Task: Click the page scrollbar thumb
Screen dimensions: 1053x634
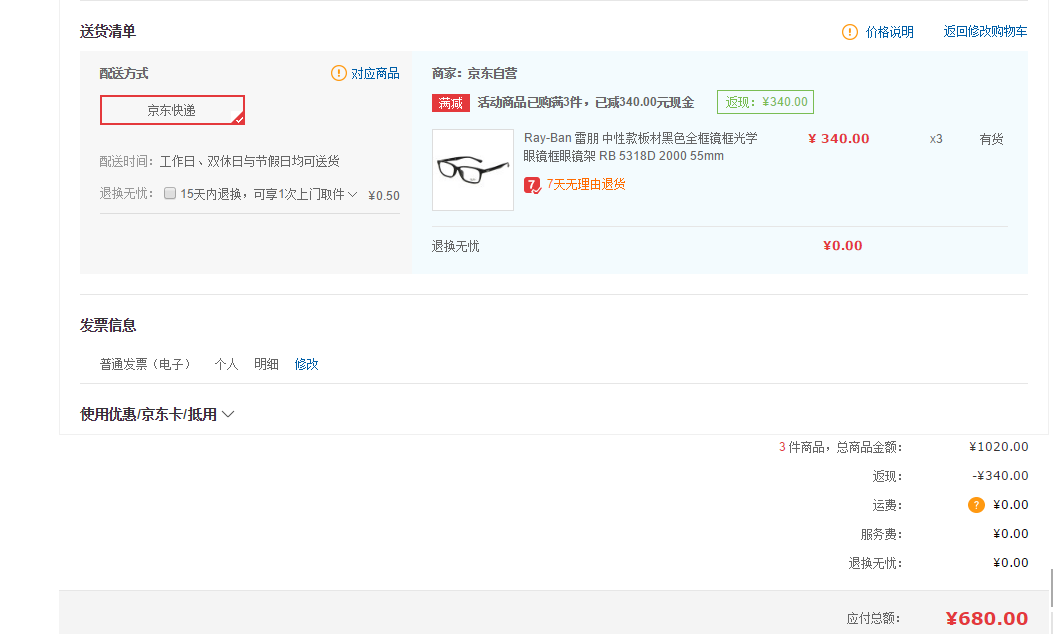Action: pyautogui.click(x=1050, y=588)
